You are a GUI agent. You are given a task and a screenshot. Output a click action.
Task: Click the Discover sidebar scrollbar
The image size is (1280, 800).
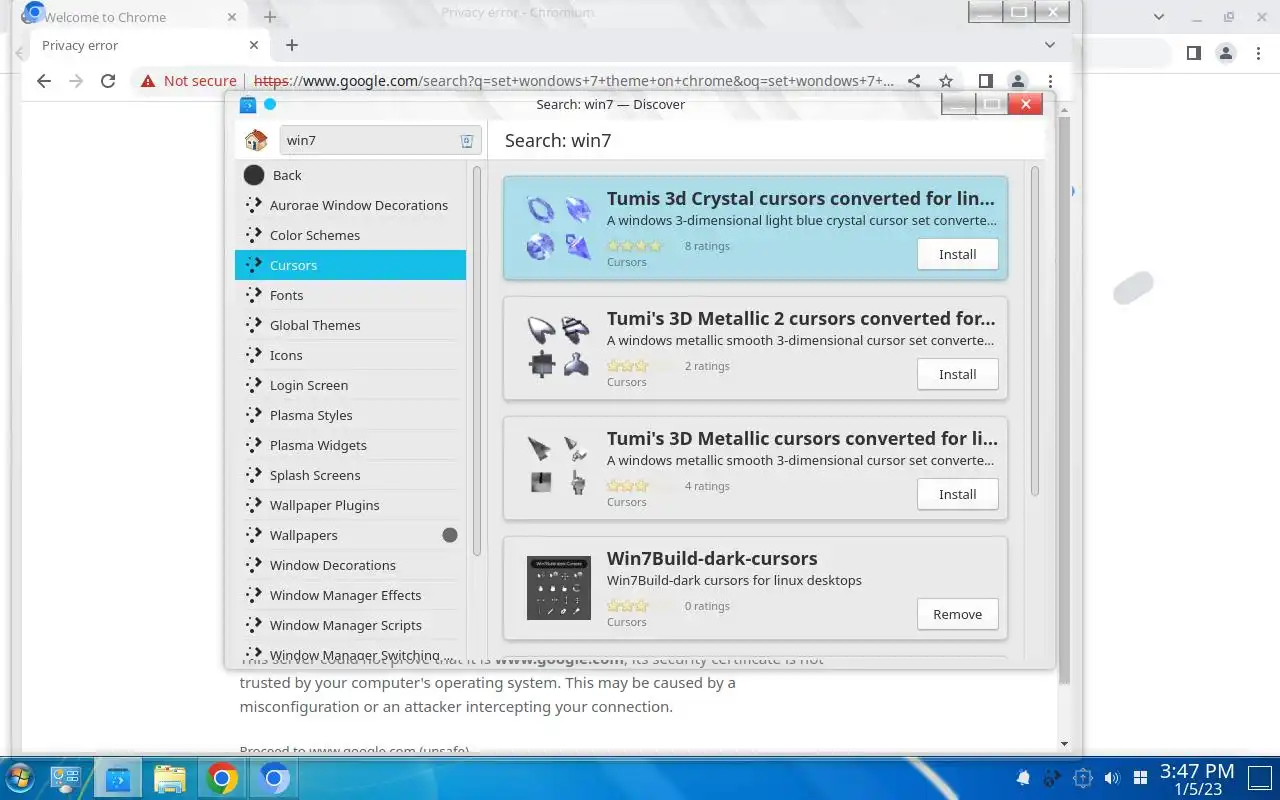tap(477, 360)
